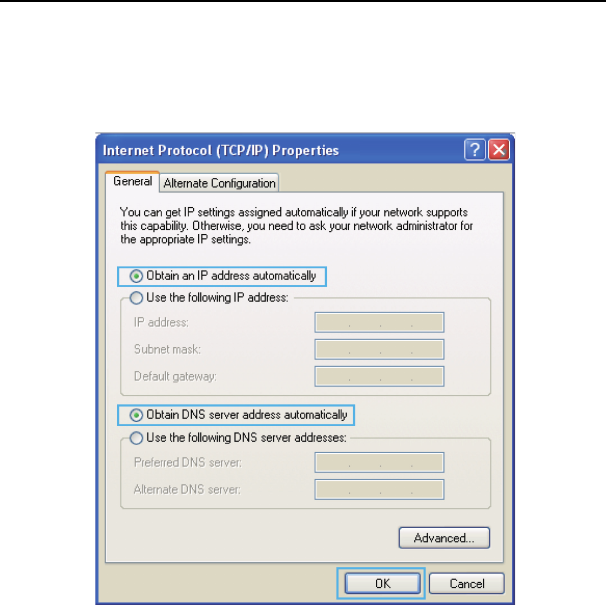This screenshot has width=606, height=605.
Task: Open the Alternate Configuration tab
Action: pyautogui.click(x=219, y=183)
